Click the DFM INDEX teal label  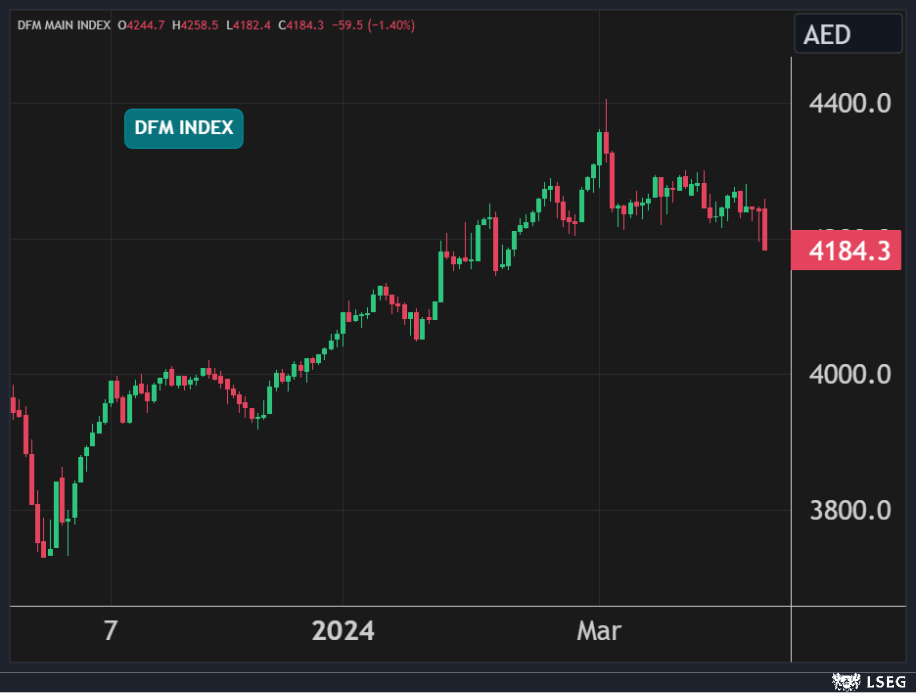pyautogui.click(x=184, y=128)
